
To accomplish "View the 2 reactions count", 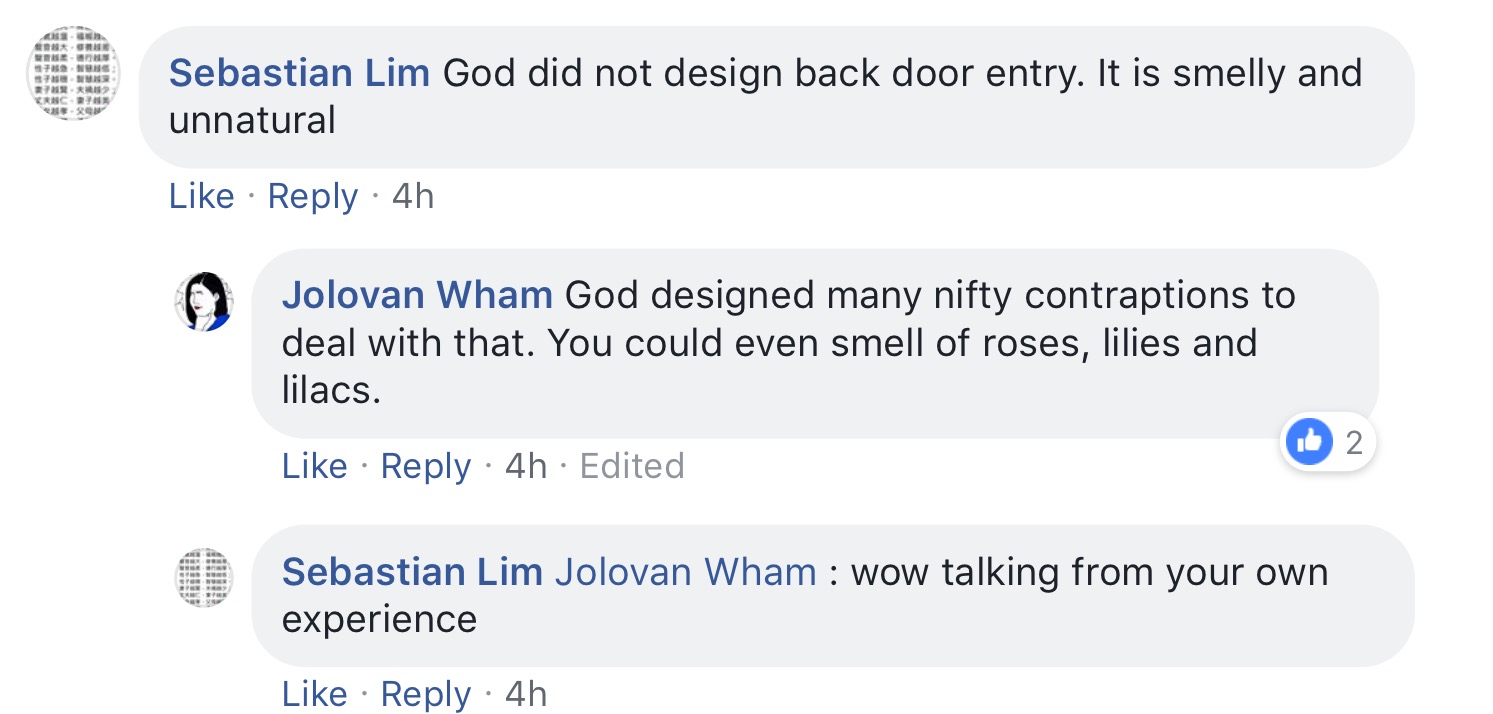I will pyautogui.click(x=1354, y=442).
